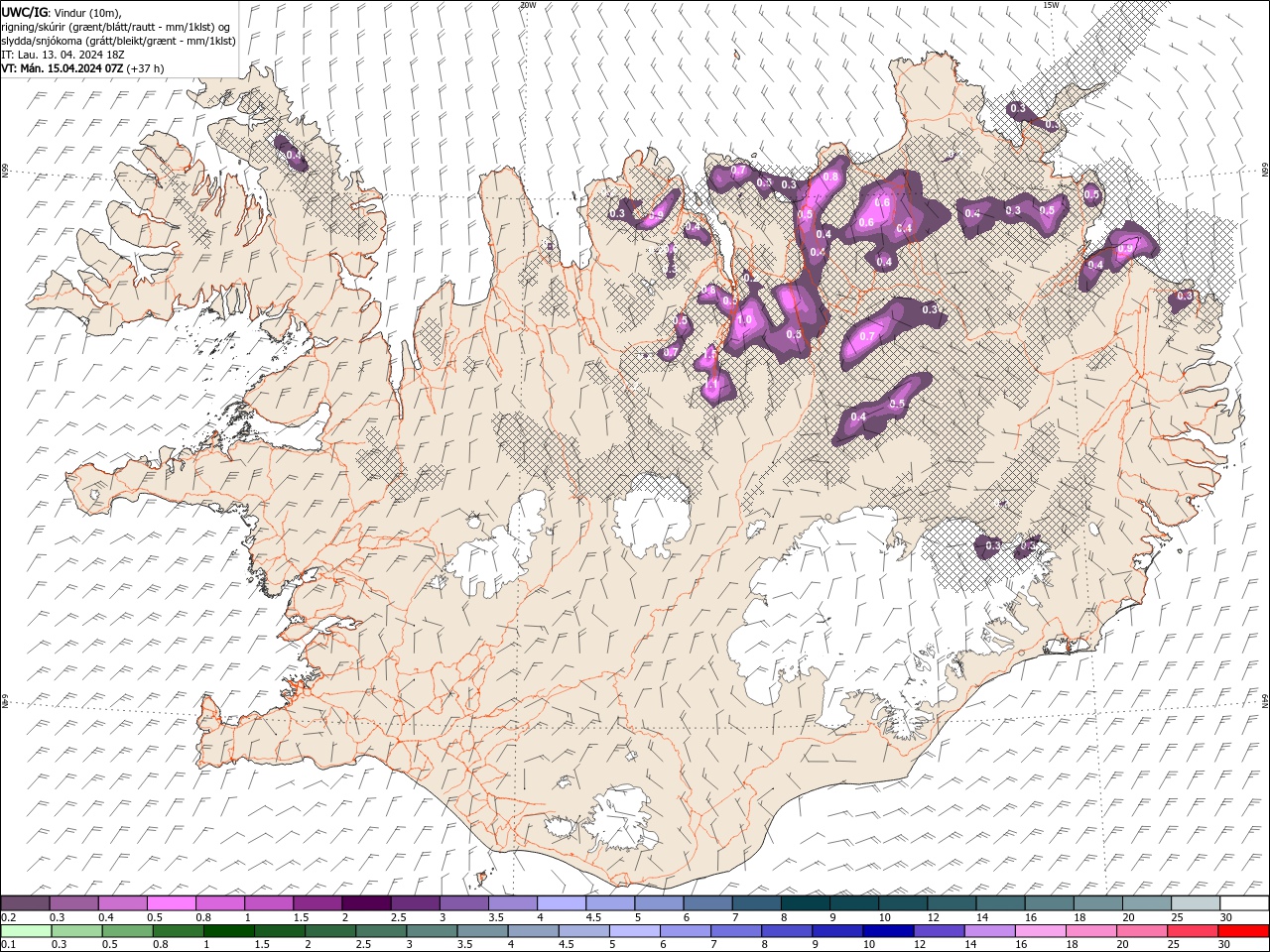Select the upper scale swatch starting at 0.8
Viewport: 1270px width, 952px height.
coord(219,903)
